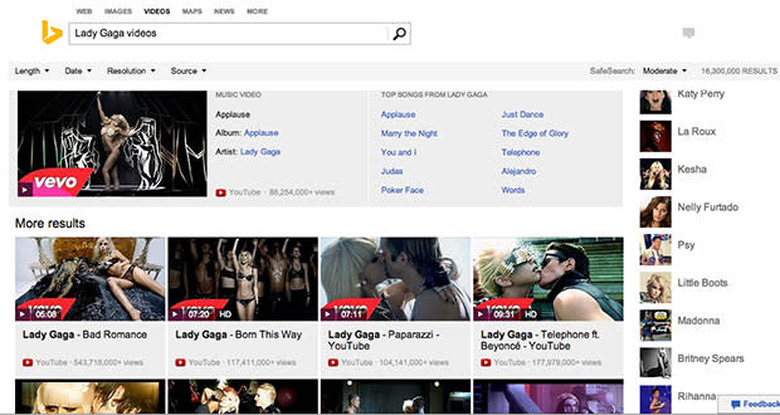Open the Poker Face song link
This screenshot has height=415, width=780.
[402, 190]
